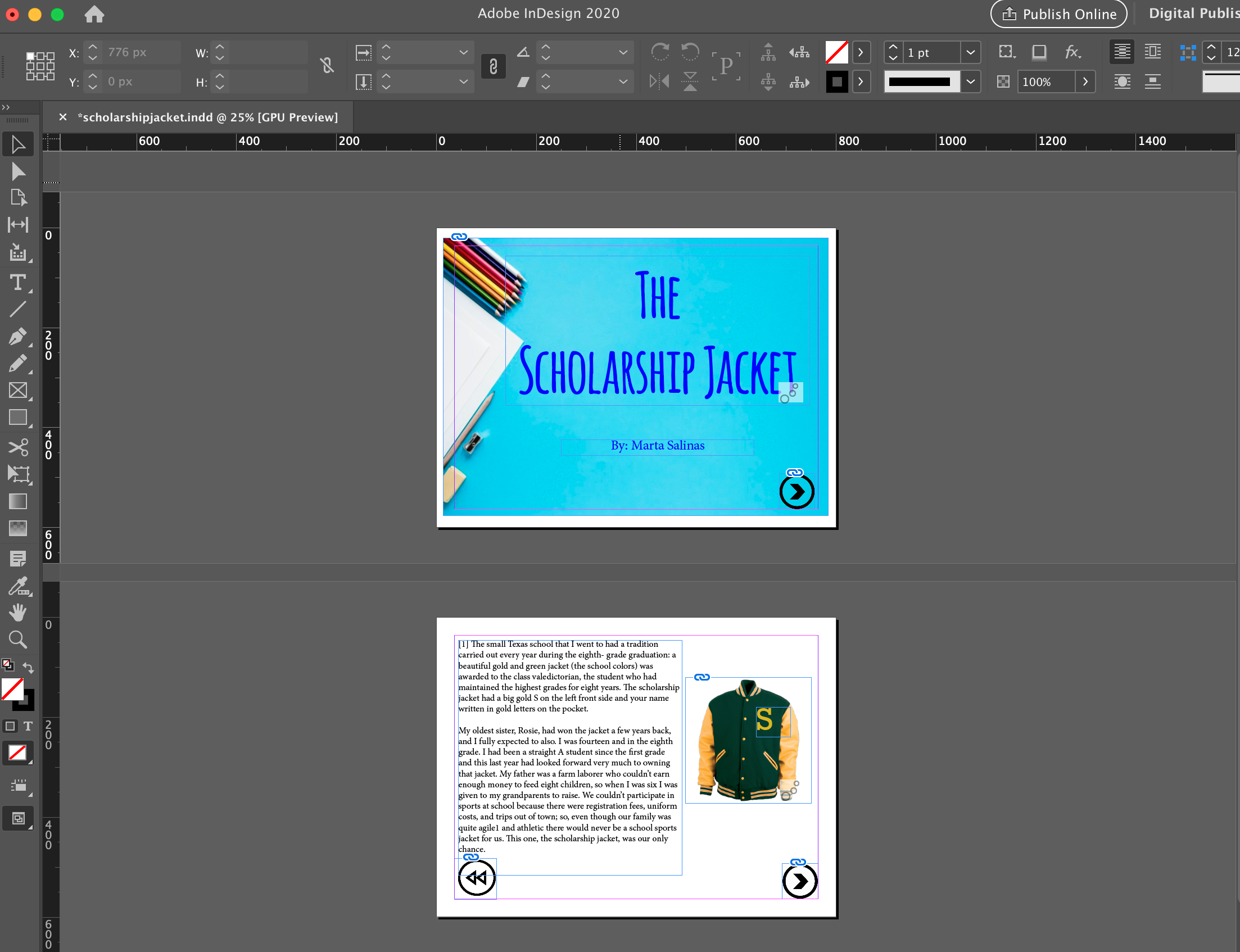Click the X position input field
Viewport: 1240px width, 952px height.
point(141,53)
